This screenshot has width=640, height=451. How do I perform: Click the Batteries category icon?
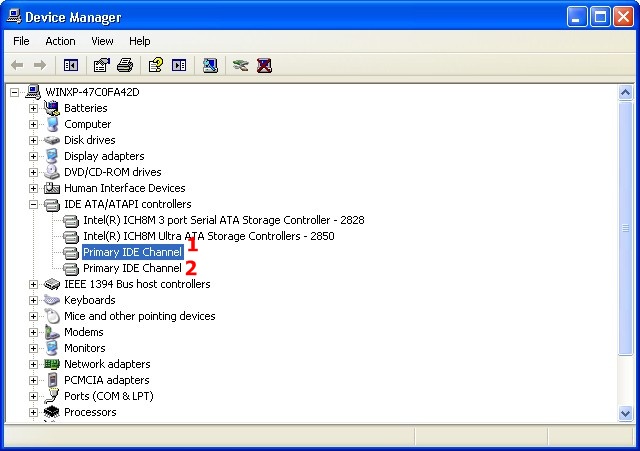pyautogui.click(x=52, y=108)
